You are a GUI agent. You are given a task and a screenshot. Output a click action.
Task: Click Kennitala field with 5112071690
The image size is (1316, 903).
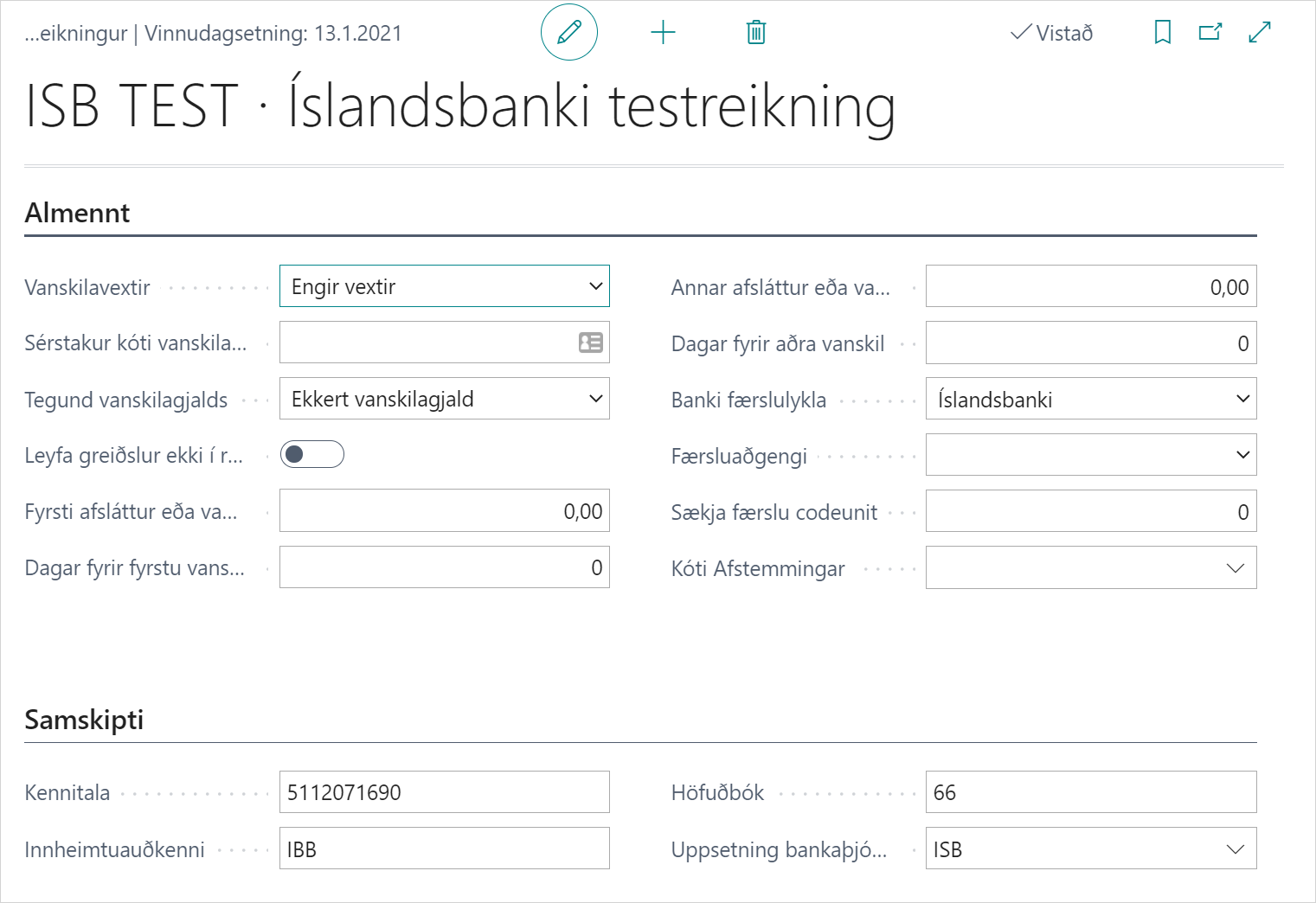click(445, 792)
